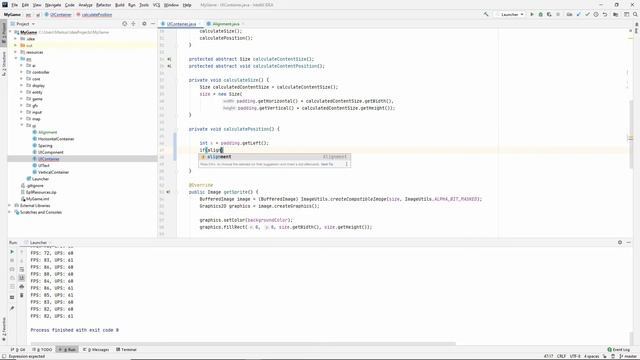640x360 pixels.
Task: Click the Build Project hammer icon
Action: (x=486, y=14)
